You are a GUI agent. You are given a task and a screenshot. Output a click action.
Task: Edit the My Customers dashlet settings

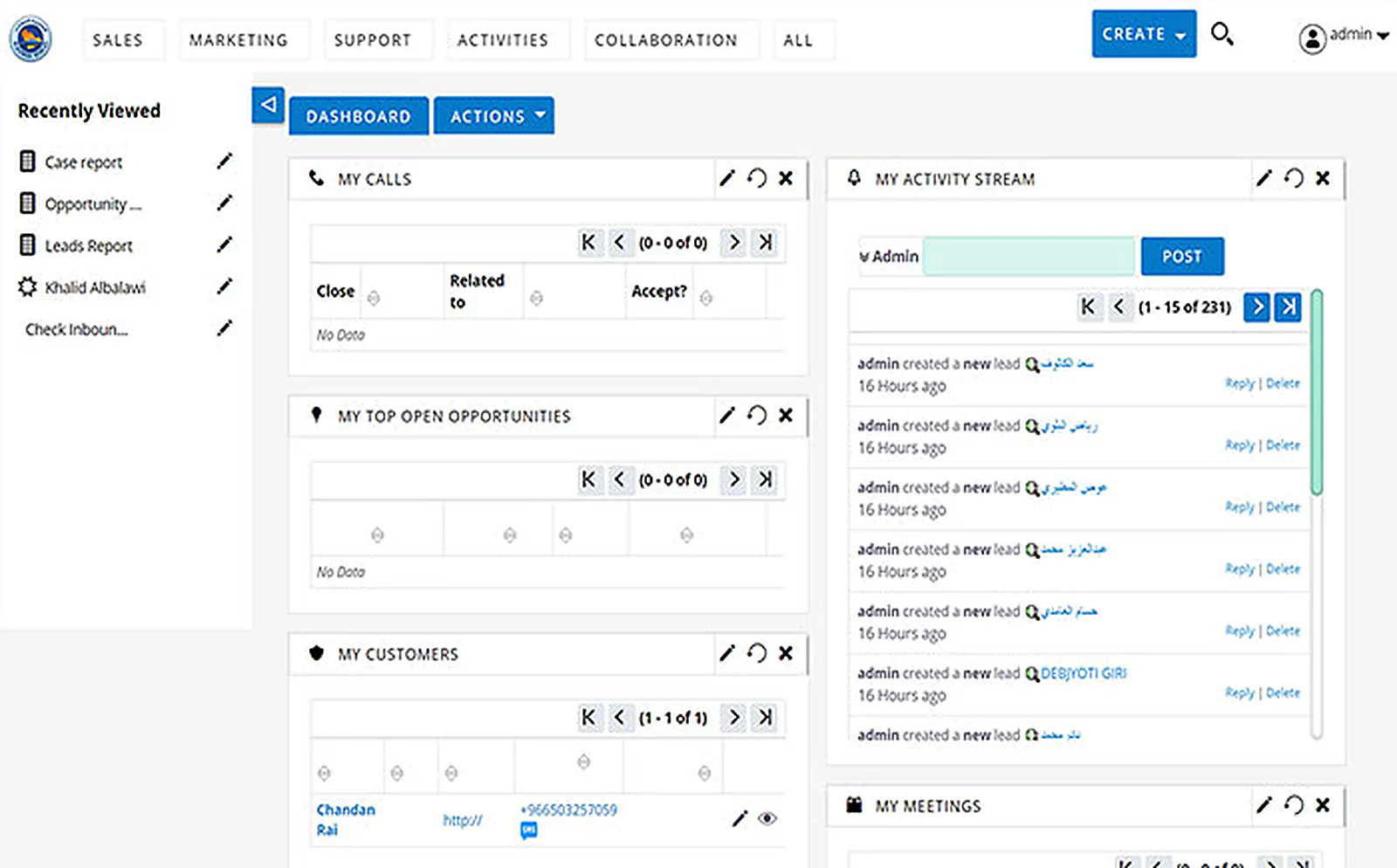727,653
